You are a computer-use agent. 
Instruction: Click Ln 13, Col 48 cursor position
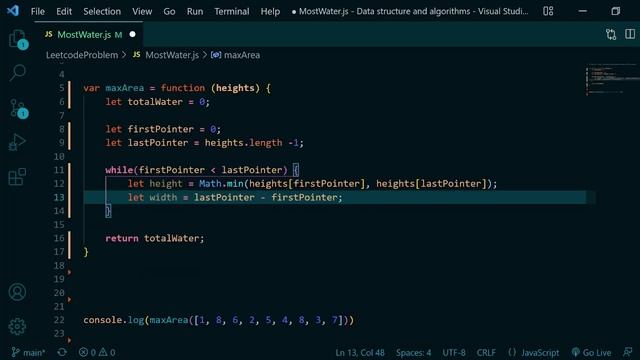(360, 352)
